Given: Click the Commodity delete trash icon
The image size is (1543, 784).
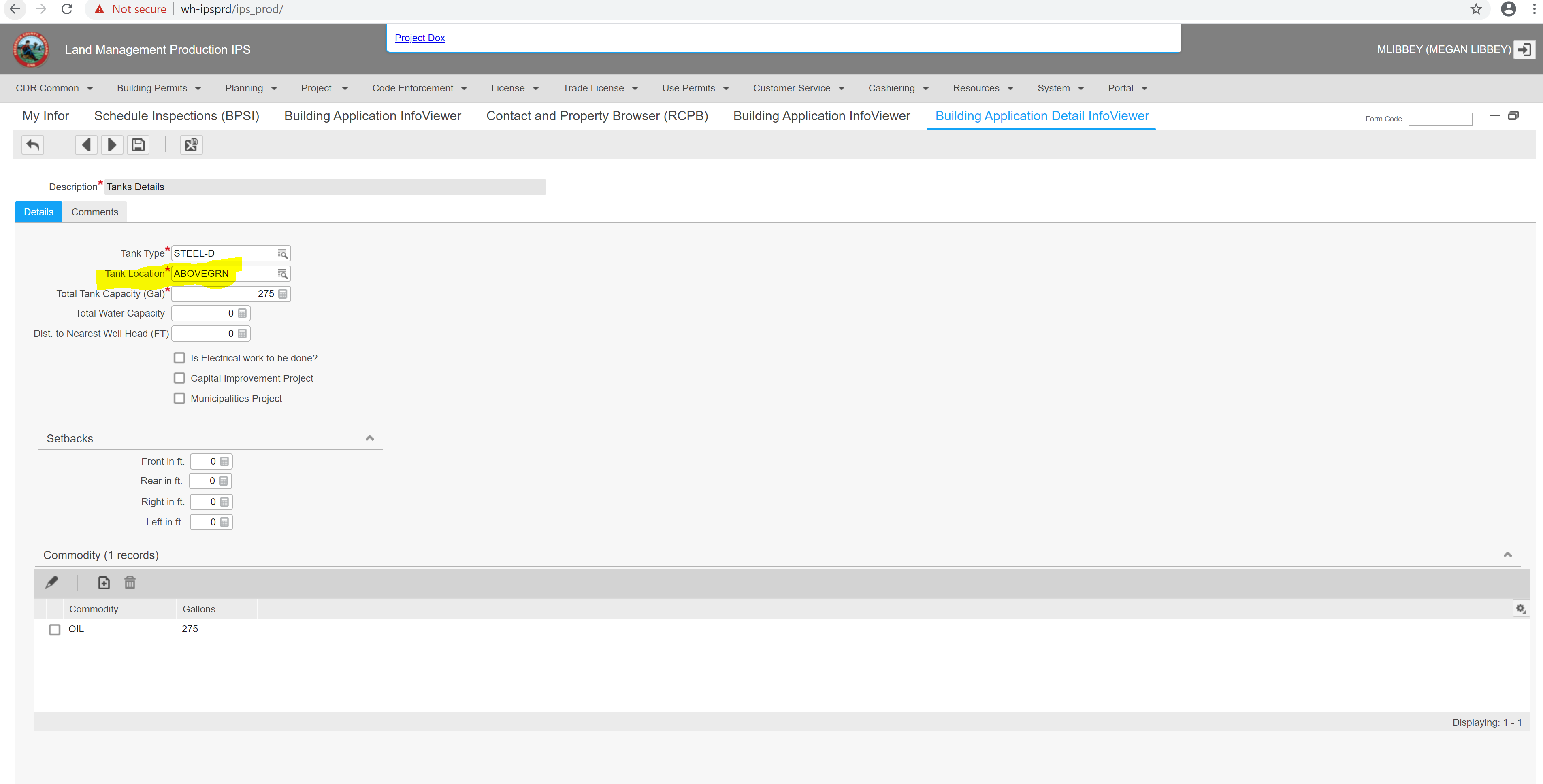Looking at the screenshot, I should (x=130, y=582).
